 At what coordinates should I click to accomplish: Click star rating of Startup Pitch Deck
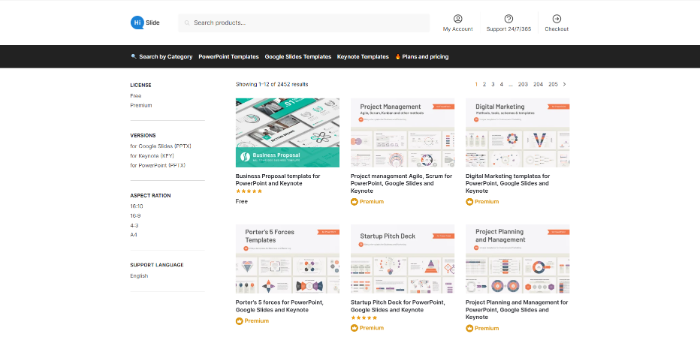coord(364,318)
